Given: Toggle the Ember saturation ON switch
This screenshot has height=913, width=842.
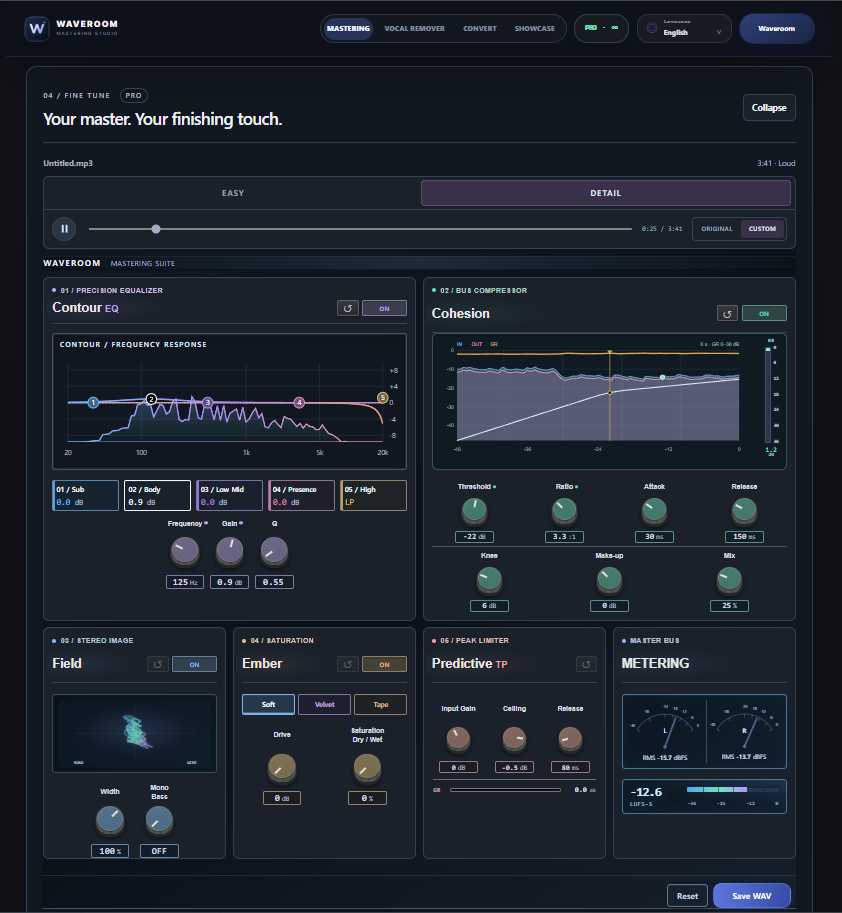Looking at the screenshot, I should tap(384, 664).
